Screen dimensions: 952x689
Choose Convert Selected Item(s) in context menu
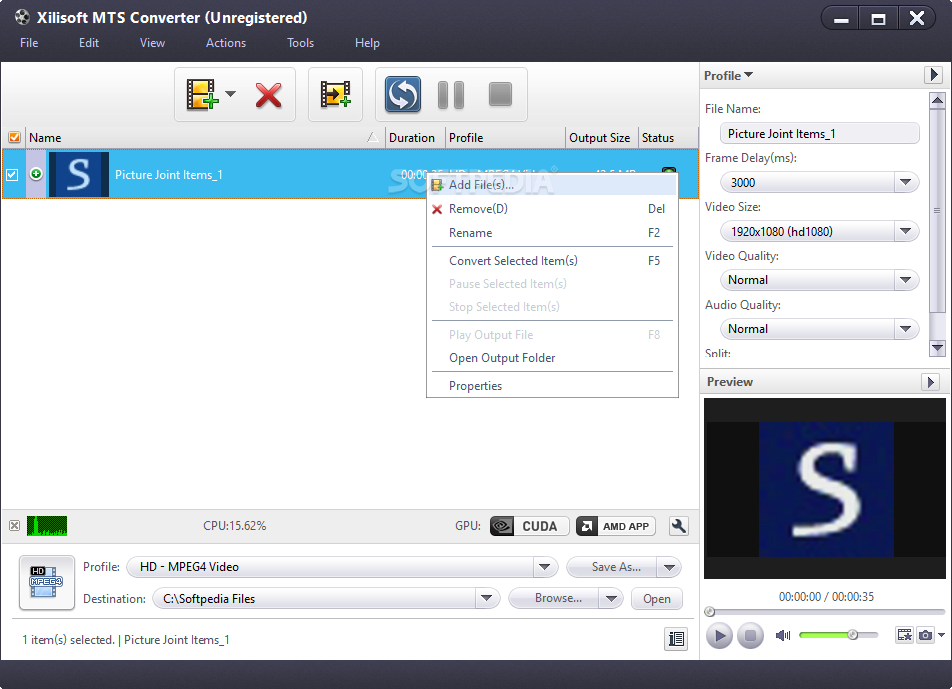tap(552, 261)
